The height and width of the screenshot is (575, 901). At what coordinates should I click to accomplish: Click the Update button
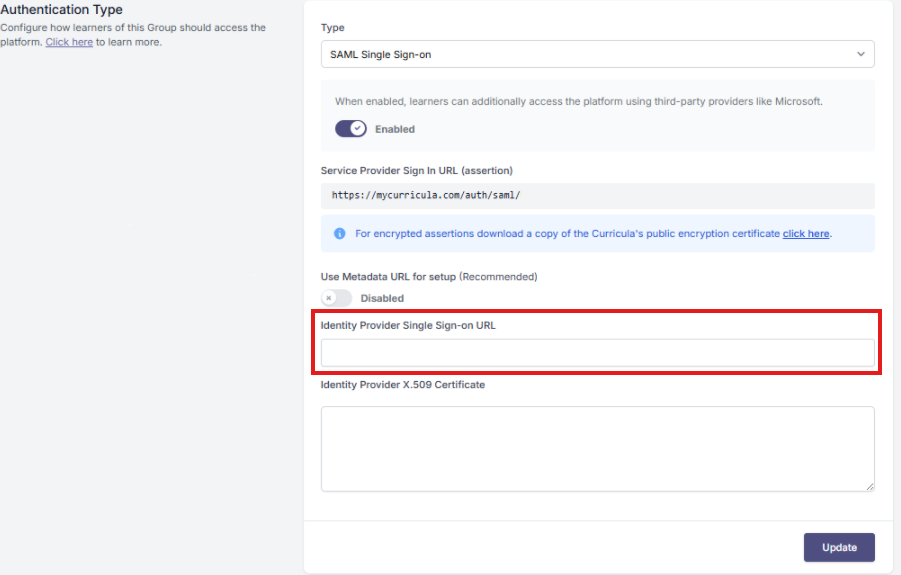click(839, 547)
